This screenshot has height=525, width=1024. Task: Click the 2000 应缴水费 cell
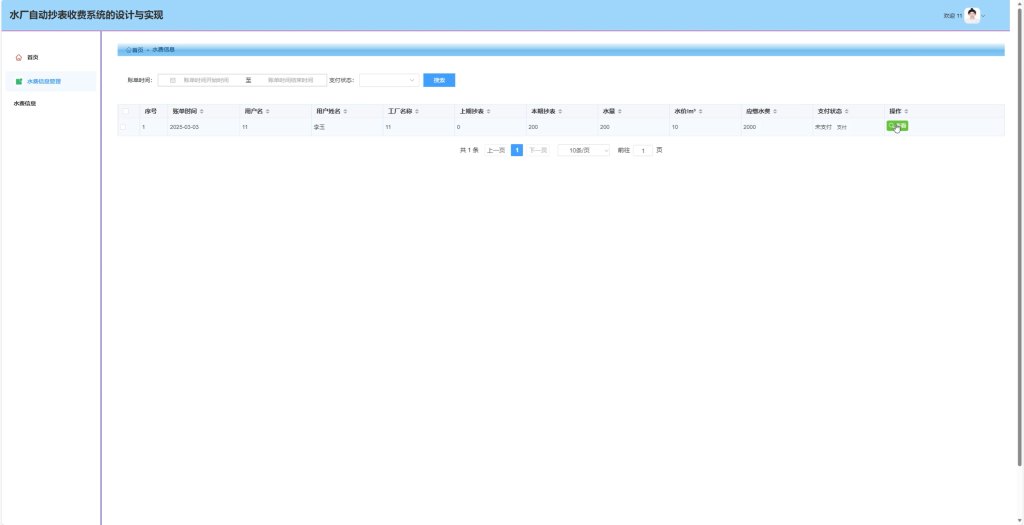point(750,127)
